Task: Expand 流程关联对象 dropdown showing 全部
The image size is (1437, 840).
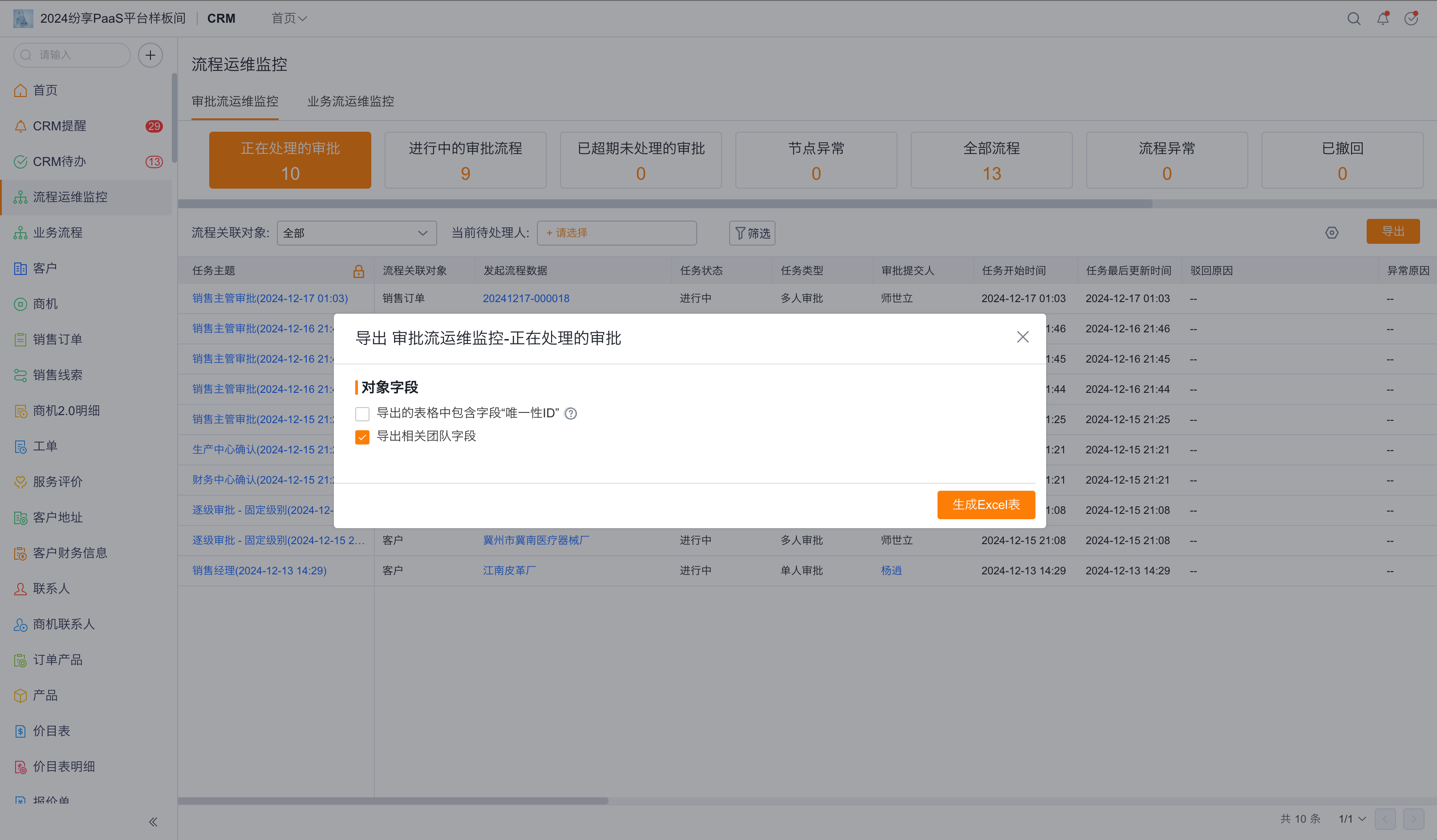Action: tap(357, 233)
